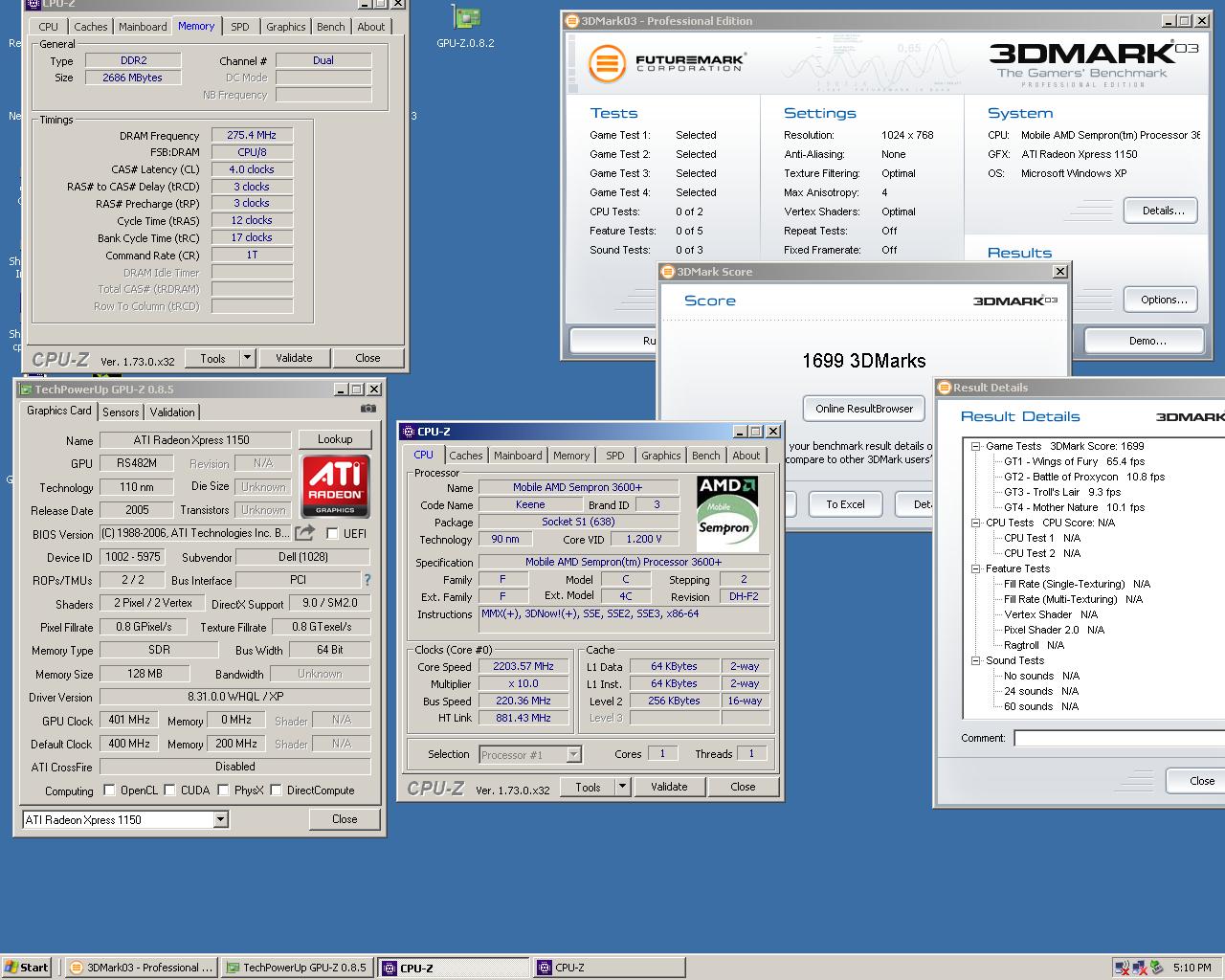Click the CPU-Z title bar icon in CPU window
This screenshot has width=1225, height=980.
[408, 432]
